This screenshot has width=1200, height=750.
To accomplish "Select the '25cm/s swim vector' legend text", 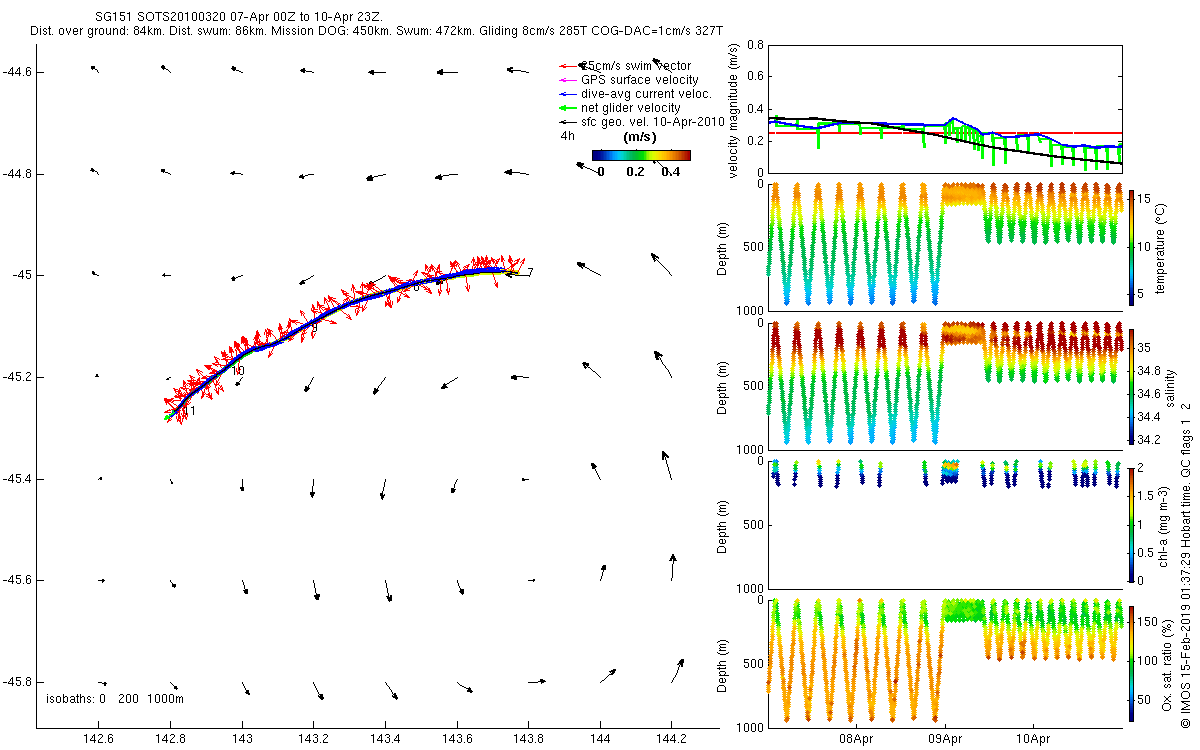I will click(637, 66).
